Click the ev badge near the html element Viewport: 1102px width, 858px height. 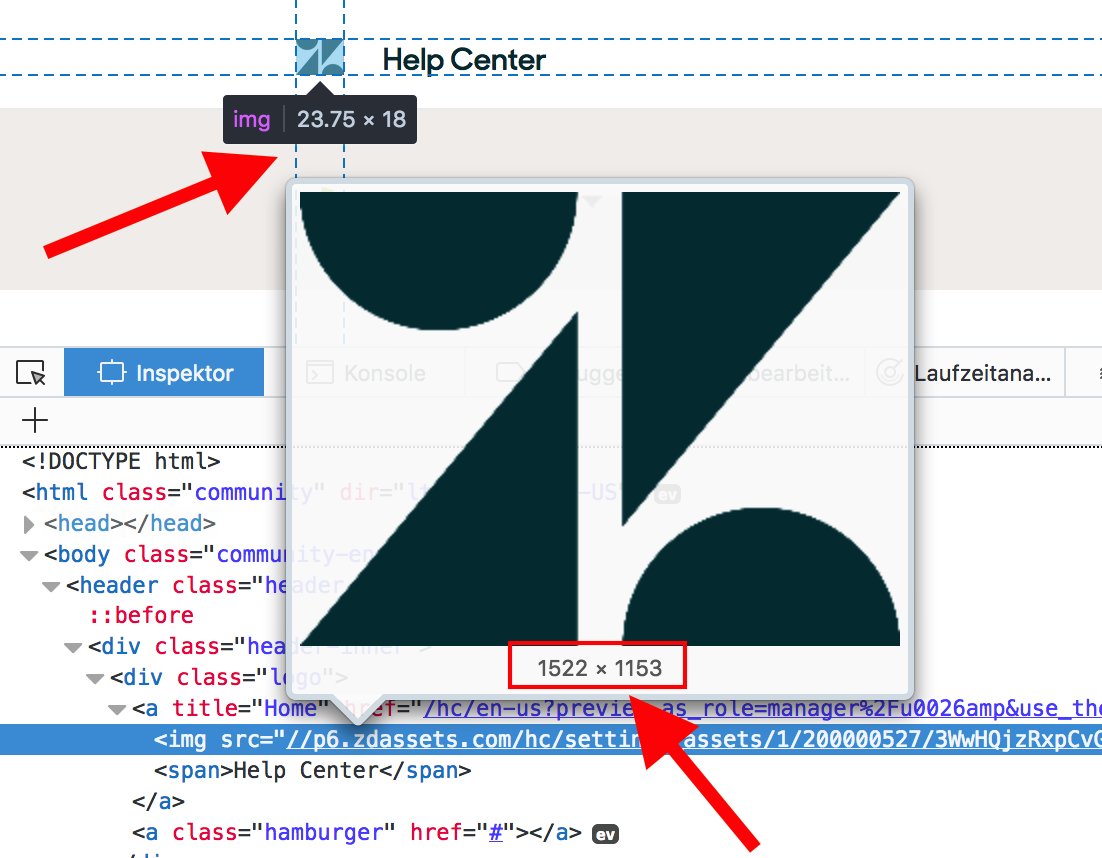pyautogui.click(x=668, y=492)
